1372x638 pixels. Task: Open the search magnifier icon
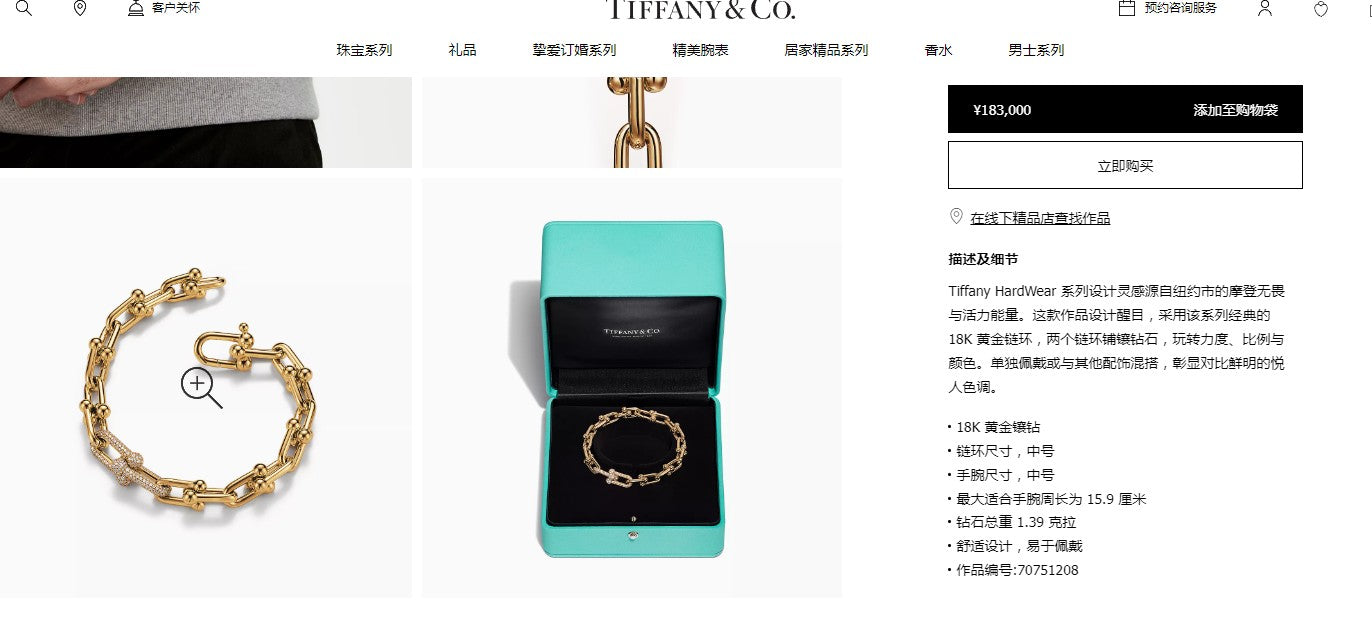(24, 8)
